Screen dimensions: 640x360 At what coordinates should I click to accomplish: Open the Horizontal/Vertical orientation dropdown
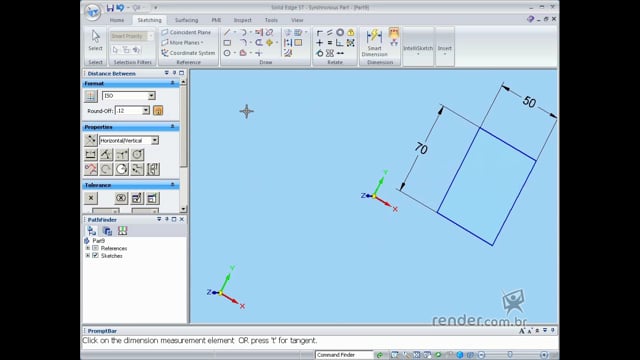pos(155,140)
